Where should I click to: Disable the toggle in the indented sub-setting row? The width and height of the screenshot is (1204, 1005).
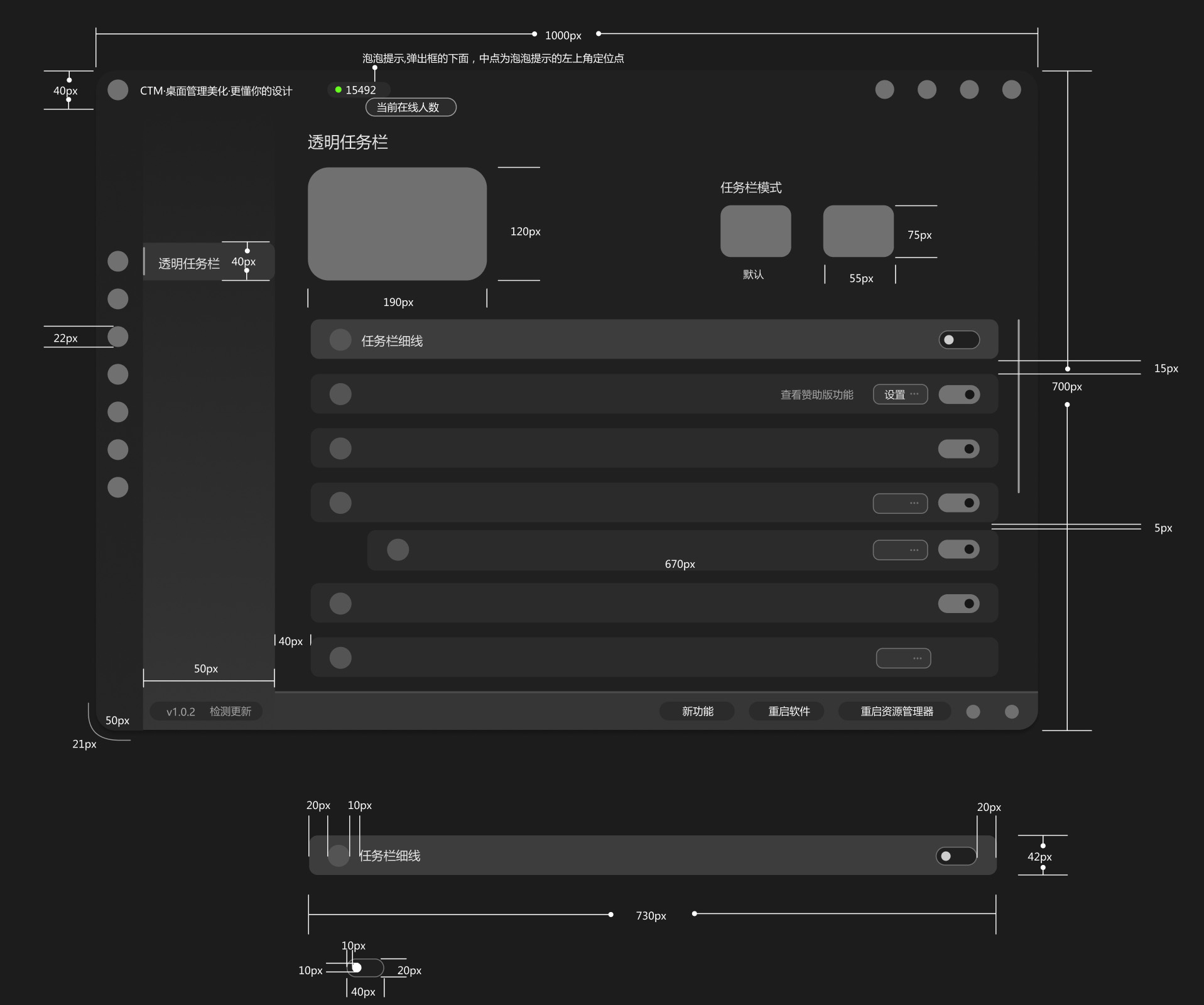(x=959, y=550)
